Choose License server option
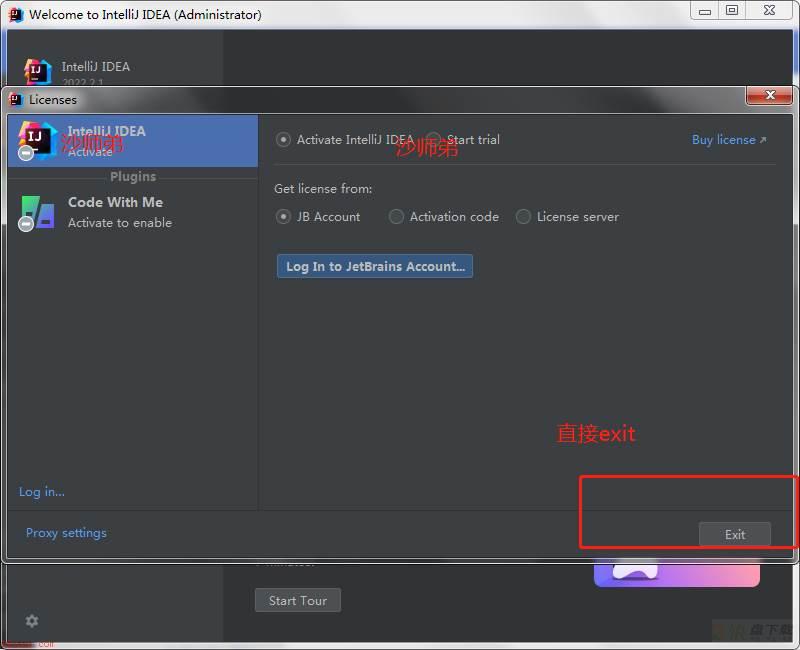The width and height of the screenshot is (800, 650). pyautogui.click(x=523, y=217)
